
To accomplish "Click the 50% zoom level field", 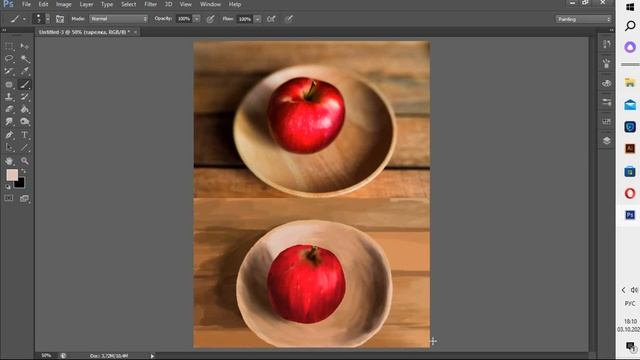I will [x=46, y=356].
